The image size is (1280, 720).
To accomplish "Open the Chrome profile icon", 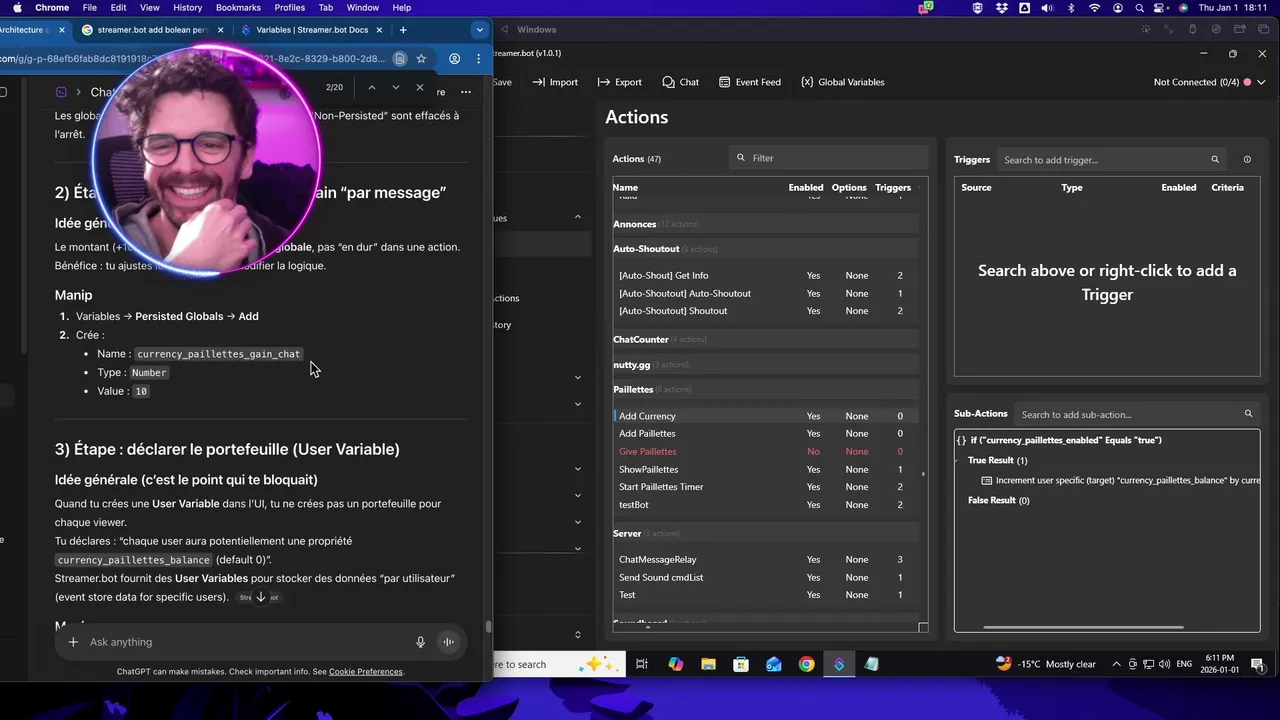I will (x=454, y=59).
